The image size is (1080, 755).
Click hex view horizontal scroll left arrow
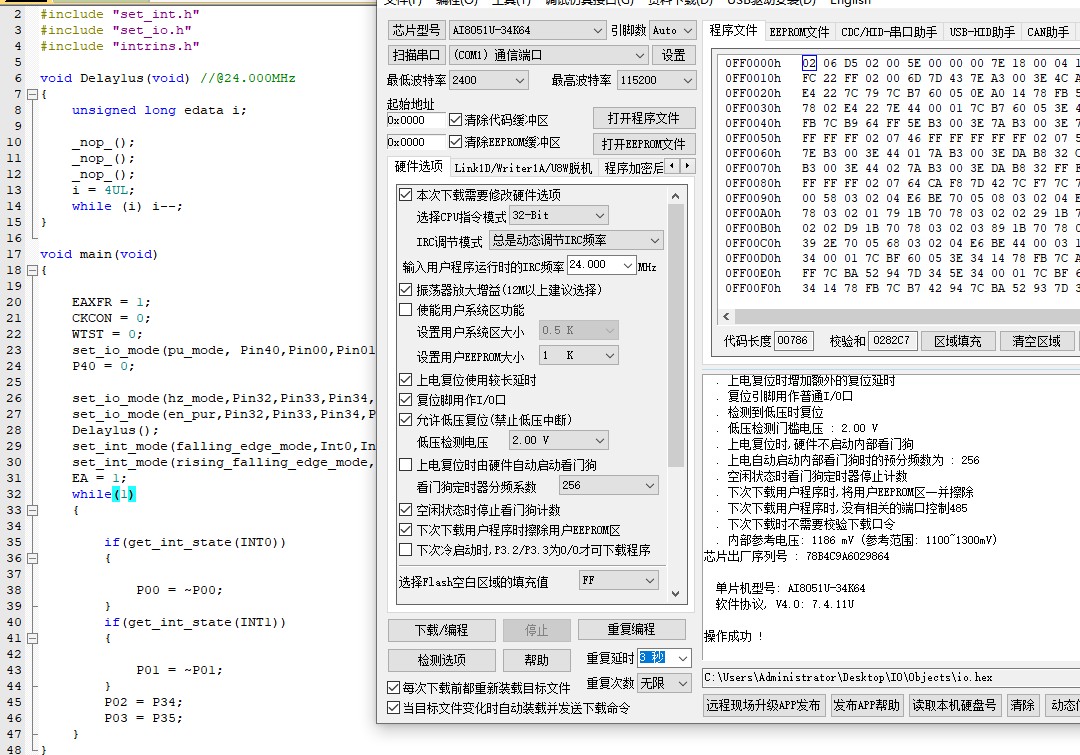click(726, 316)
